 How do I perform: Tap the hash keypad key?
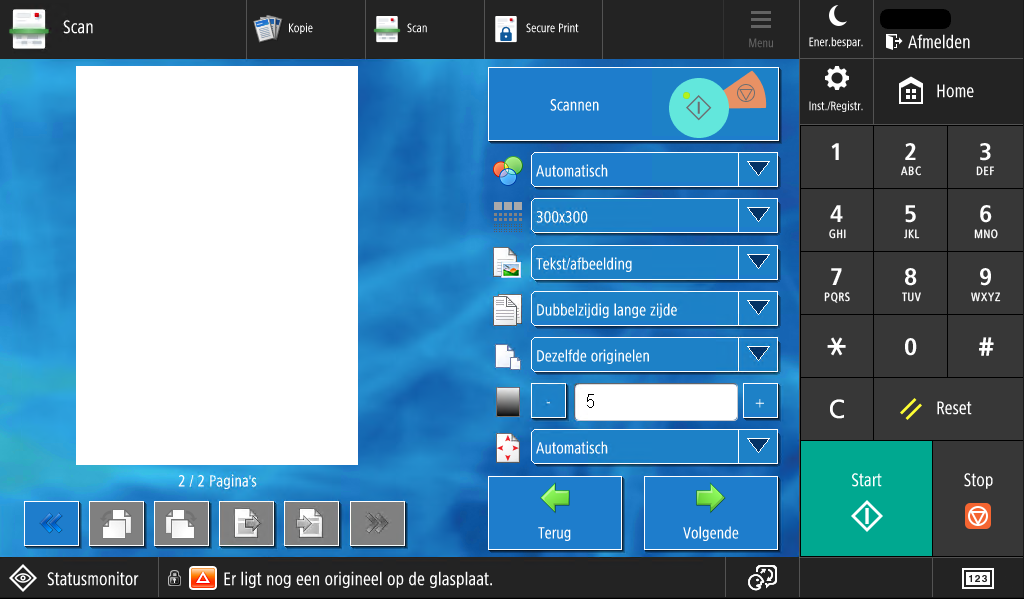pos(985,346)
